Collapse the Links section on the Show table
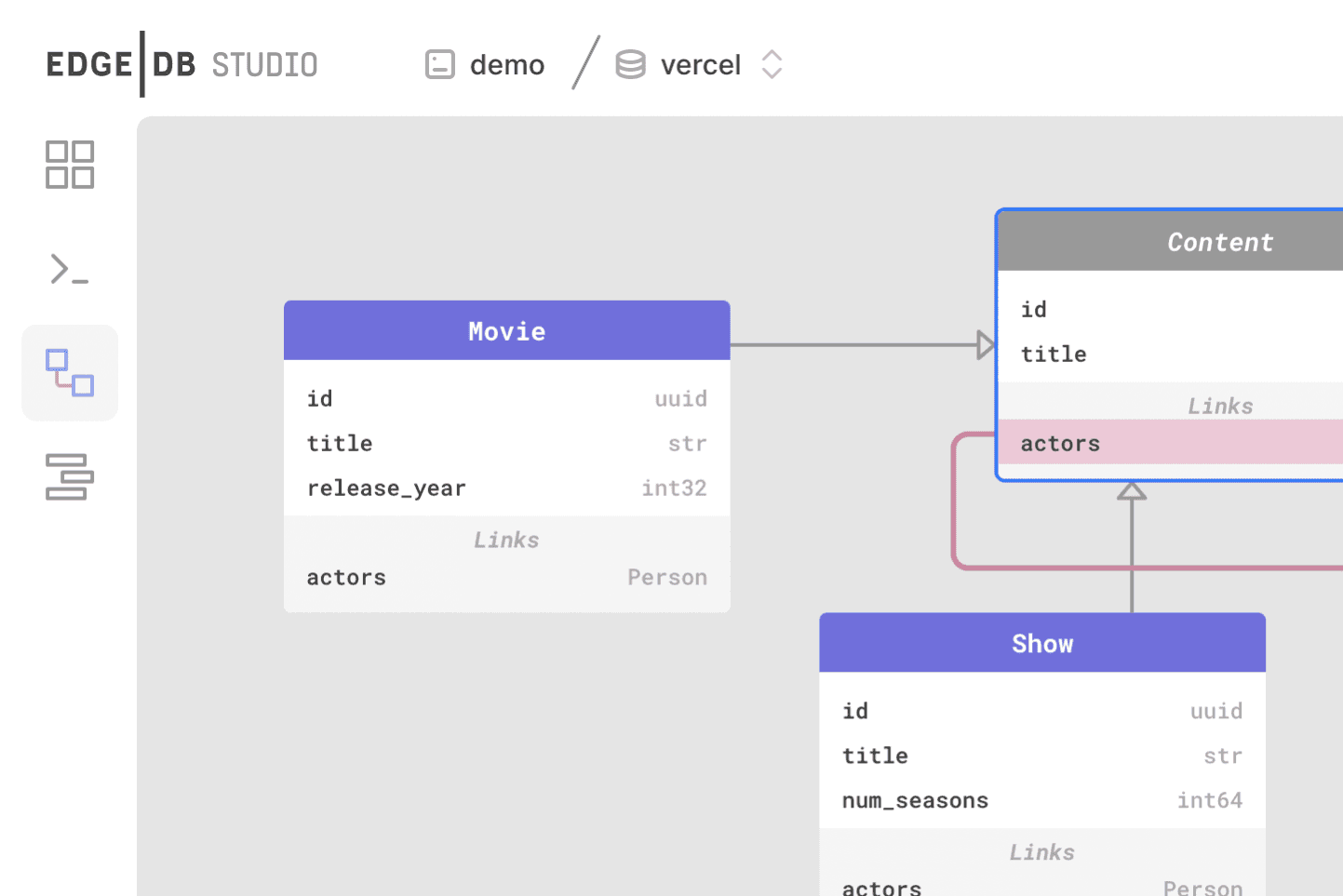The width and height of the screenshot is (1343, 896). click(x=1041, y=851)
